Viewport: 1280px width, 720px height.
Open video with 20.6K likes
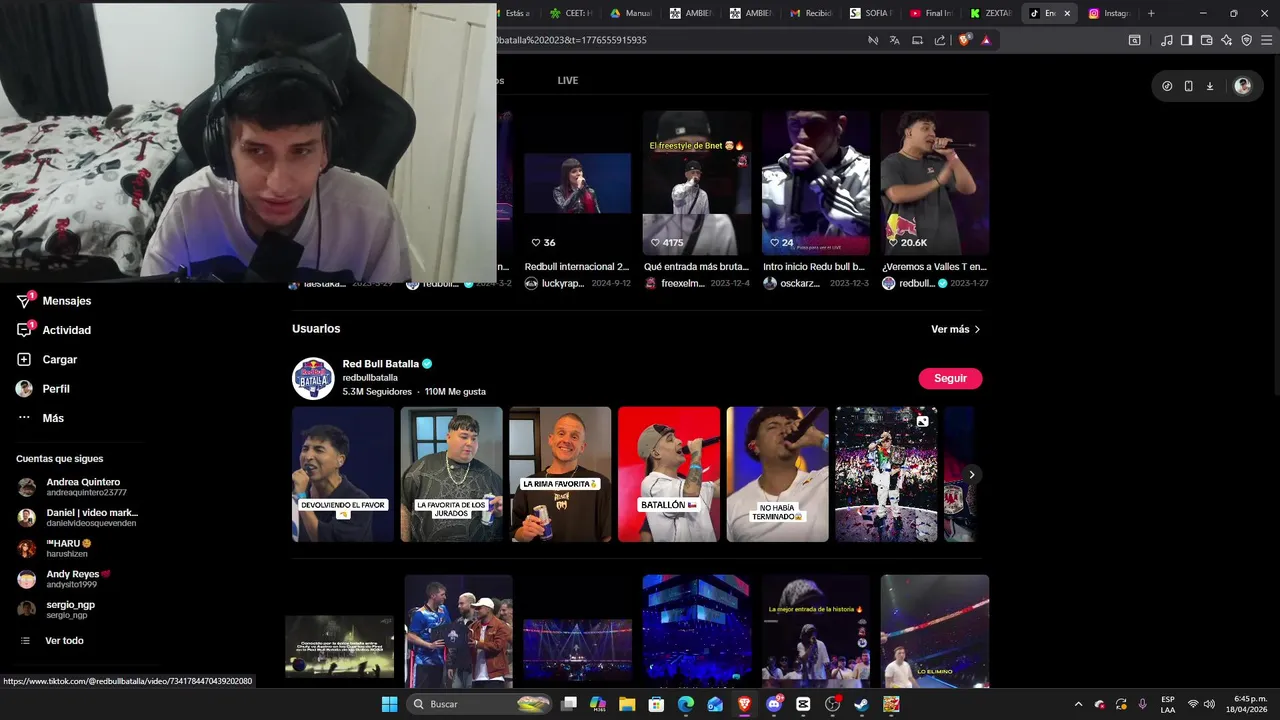[935, 183]
